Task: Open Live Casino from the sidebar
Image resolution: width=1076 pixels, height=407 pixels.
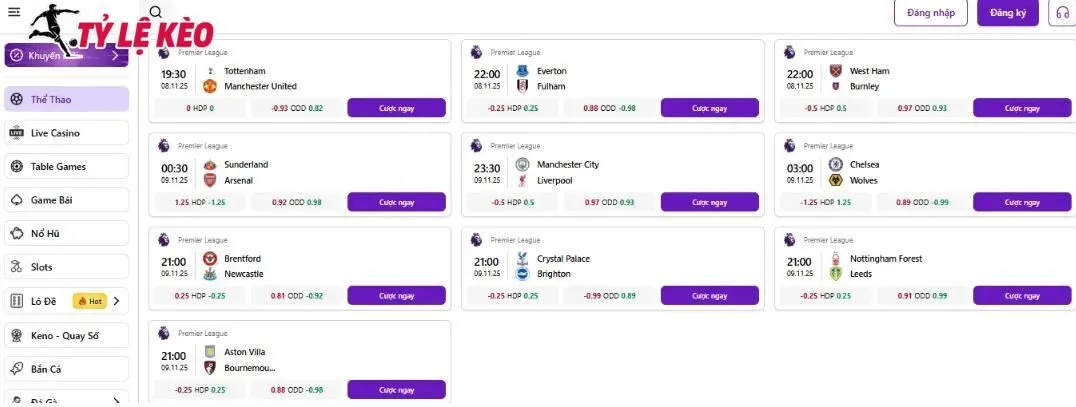Action: 66,133
